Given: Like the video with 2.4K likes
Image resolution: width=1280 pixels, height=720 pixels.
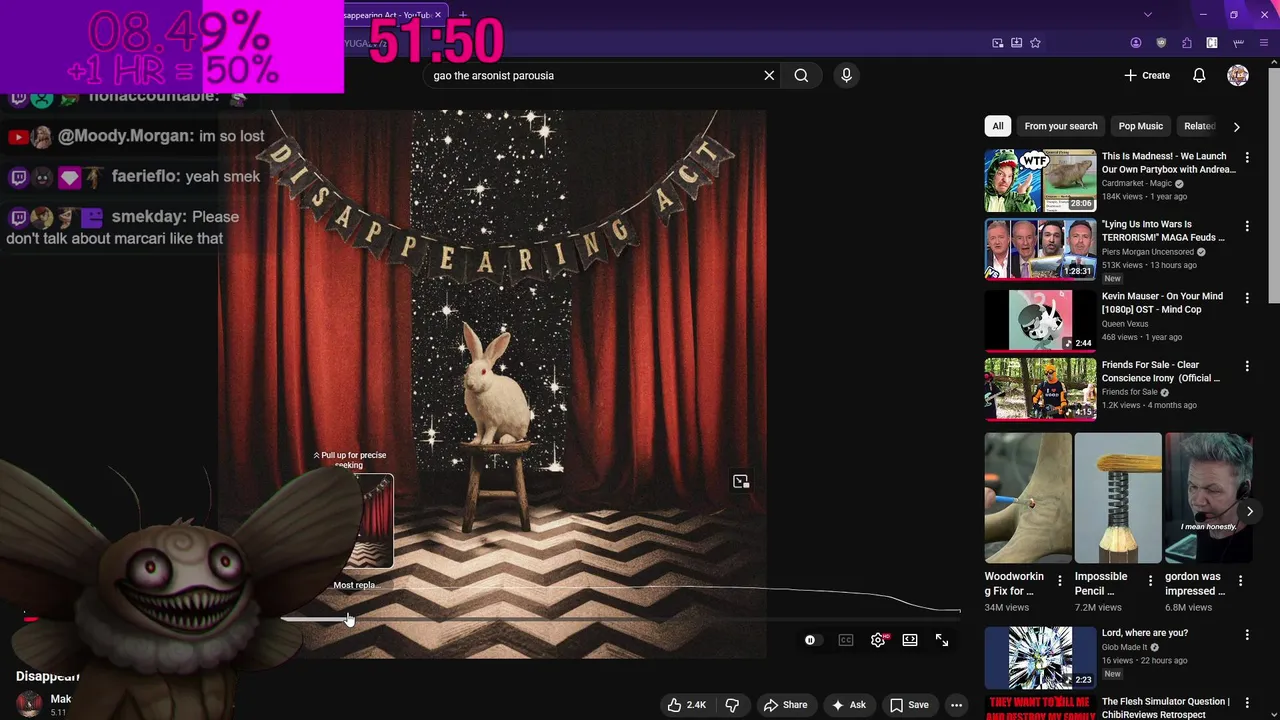Looking at the screenshot, I should tap(687, 705).
